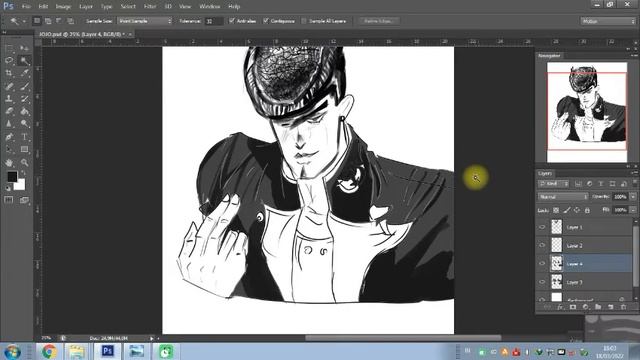
Task: Select the Rectangle shape tool
Action: pyautogui.click(x=24, y=149)
